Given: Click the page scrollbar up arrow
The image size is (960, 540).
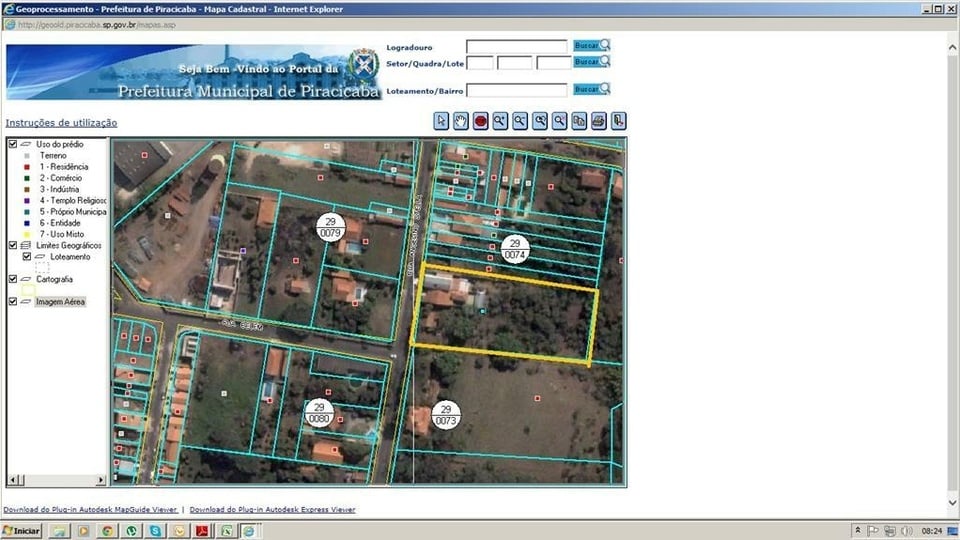Looking at the screenshot, I should (952, 47).
